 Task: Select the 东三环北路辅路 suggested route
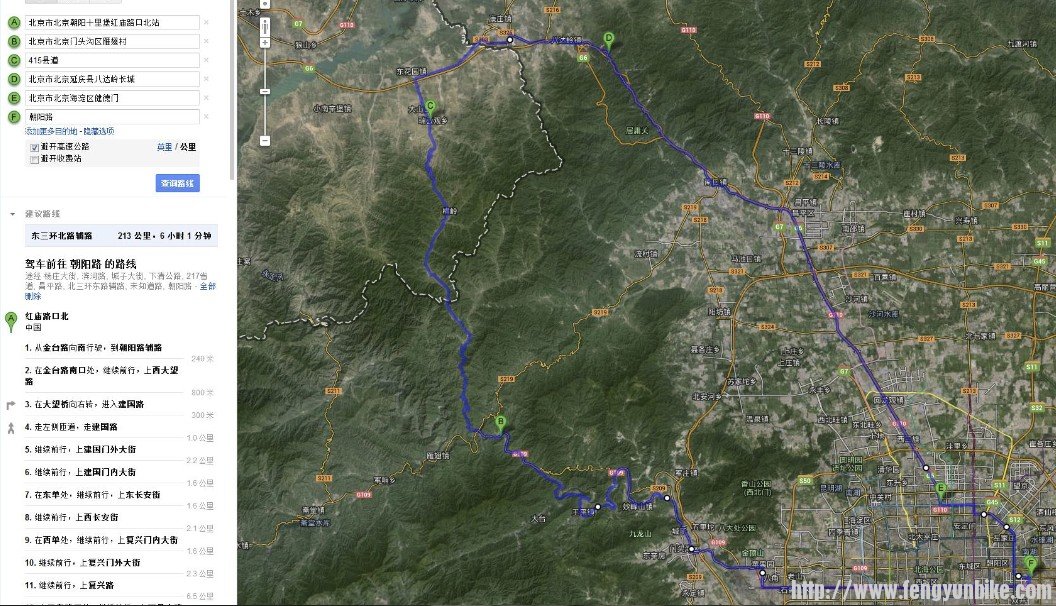(x=121, y=236)
